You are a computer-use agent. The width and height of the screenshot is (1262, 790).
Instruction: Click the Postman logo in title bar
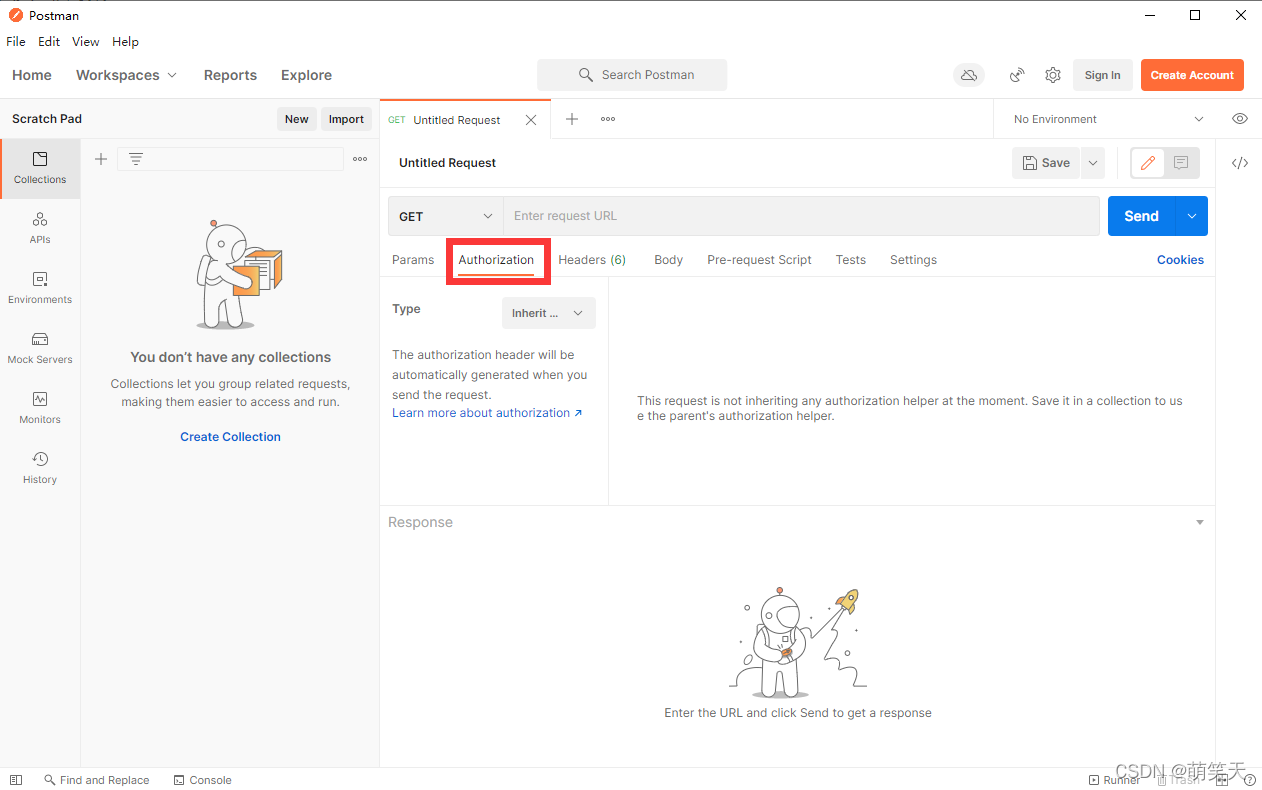[x=16, y=15]
